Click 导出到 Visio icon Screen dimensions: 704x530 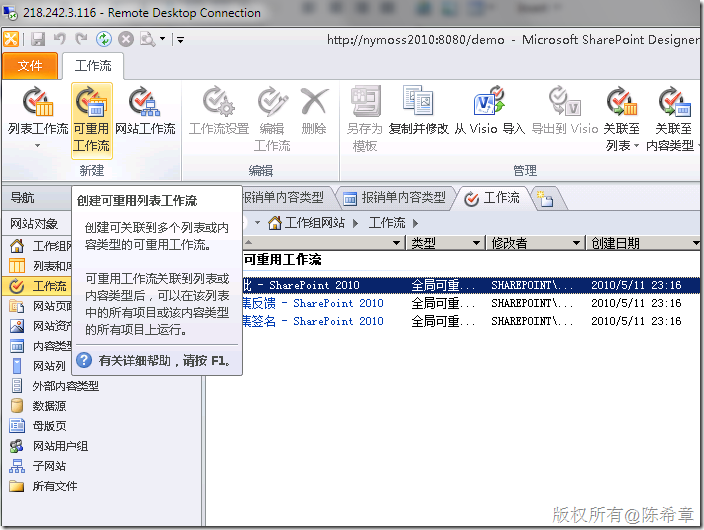click(564, 101)
